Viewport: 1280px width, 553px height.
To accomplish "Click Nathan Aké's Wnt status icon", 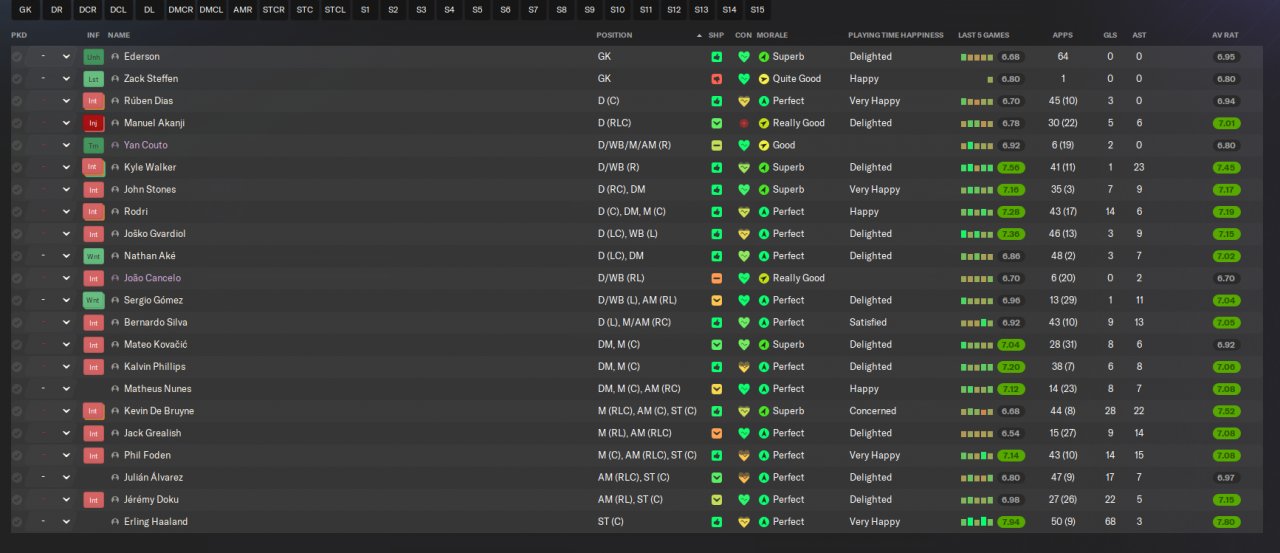I will tap(94, 256).
